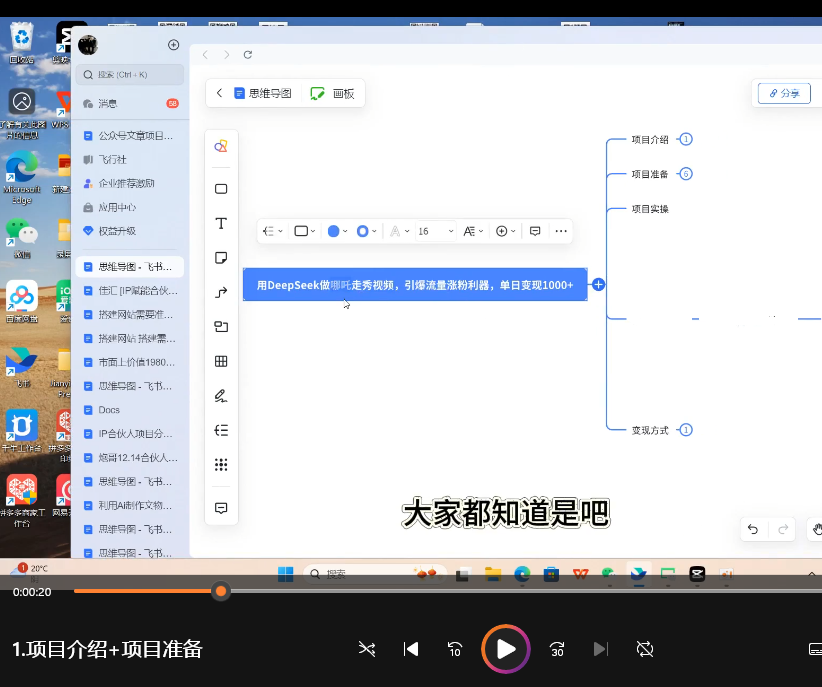Open Recycle Bin on desktop
This screenshot has width=822, height=687.
coord(21,42)
